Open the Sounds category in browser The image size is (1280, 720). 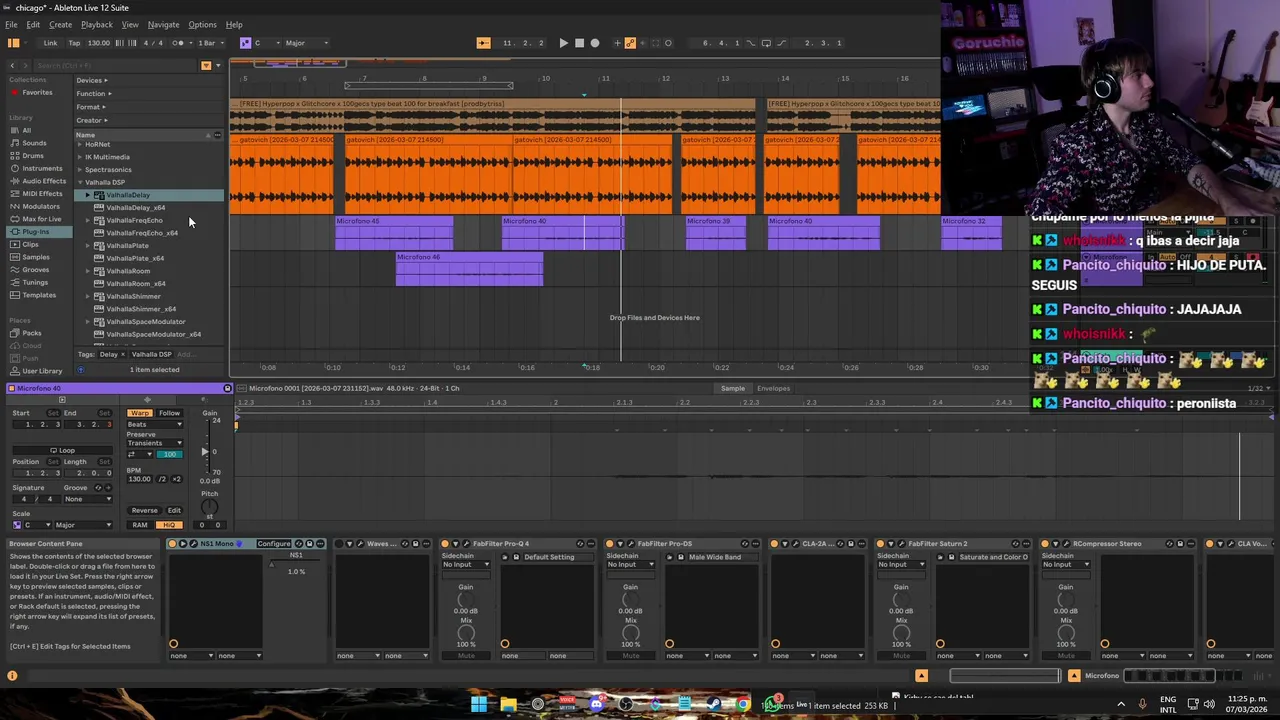pyautogui.click(x=34, y=143)
